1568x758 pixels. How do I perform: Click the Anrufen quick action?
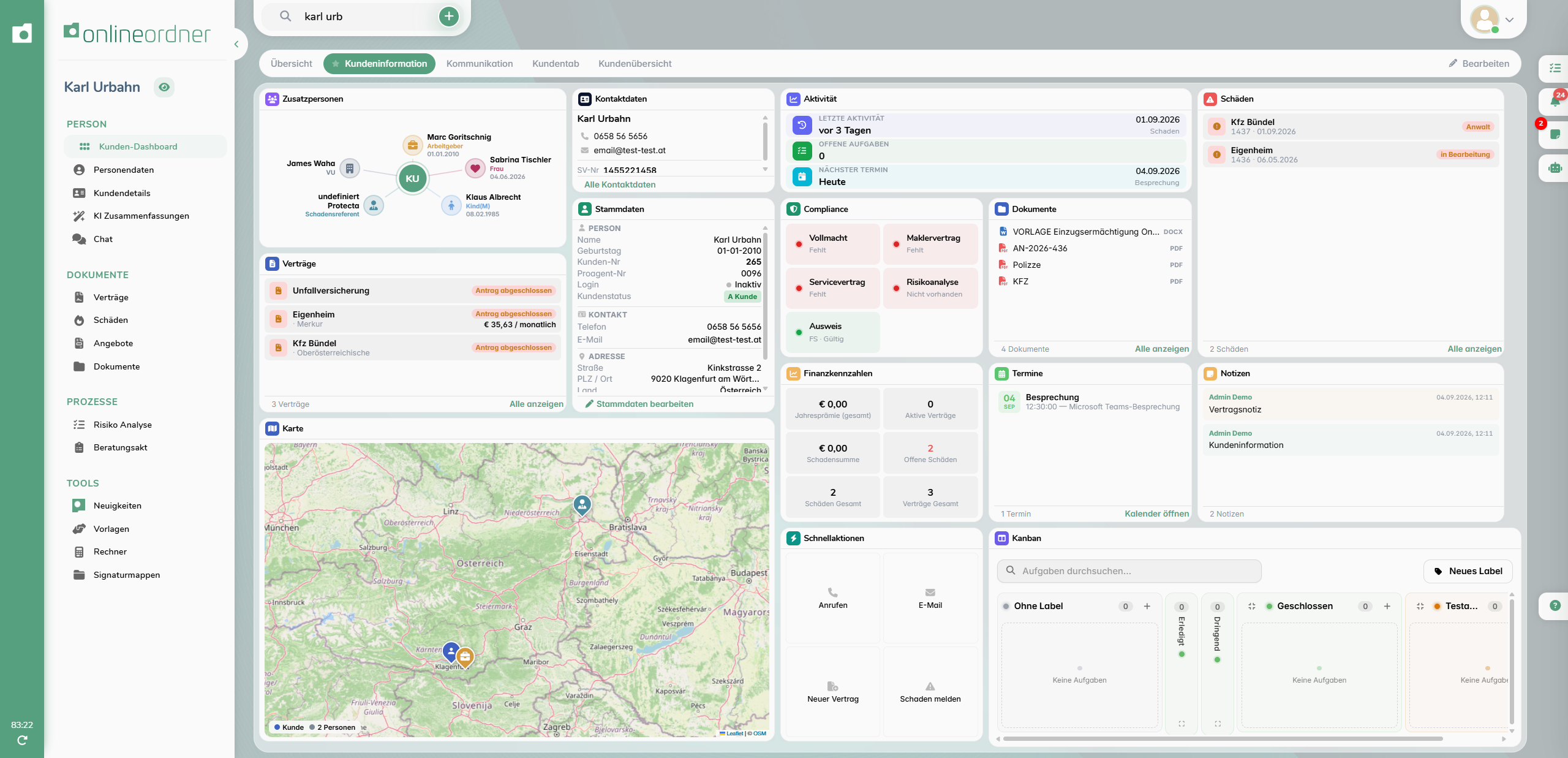tap(833, 598)
